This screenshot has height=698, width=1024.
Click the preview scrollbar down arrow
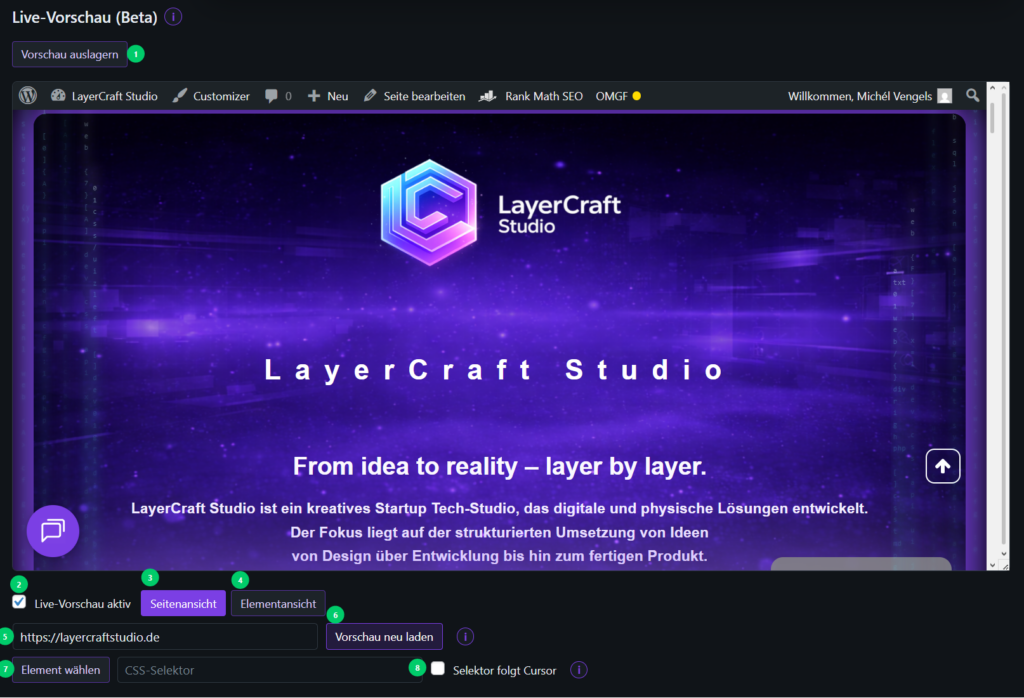click(992, 565)
